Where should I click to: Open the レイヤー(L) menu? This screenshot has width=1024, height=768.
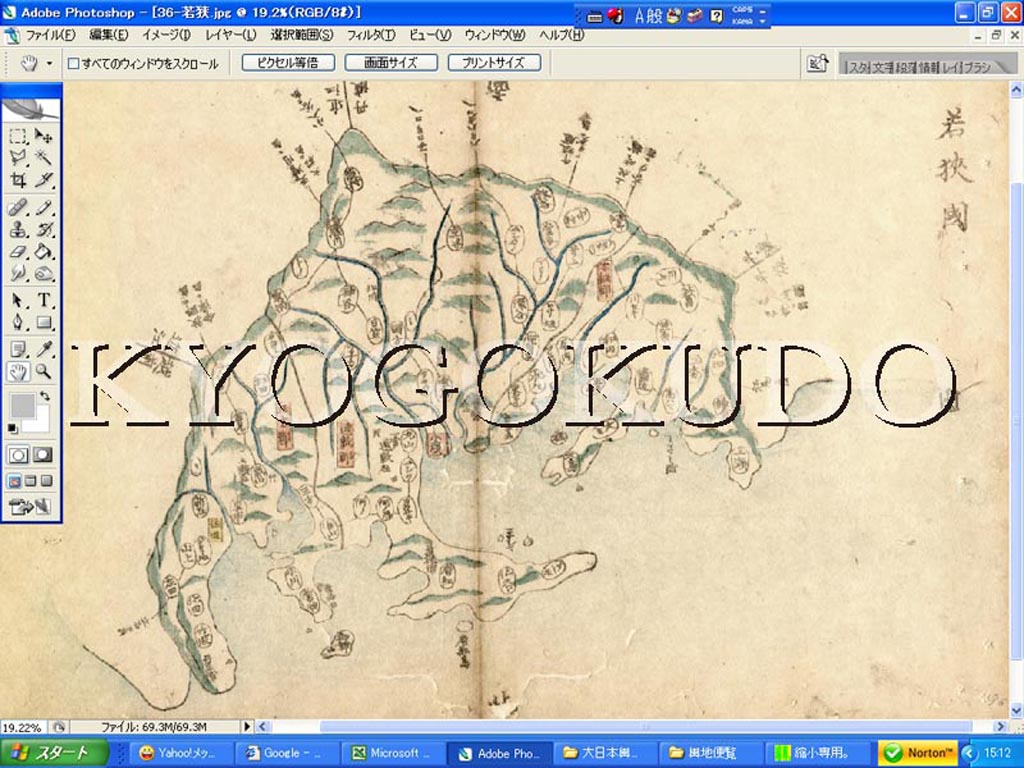[x=231, y=35]
